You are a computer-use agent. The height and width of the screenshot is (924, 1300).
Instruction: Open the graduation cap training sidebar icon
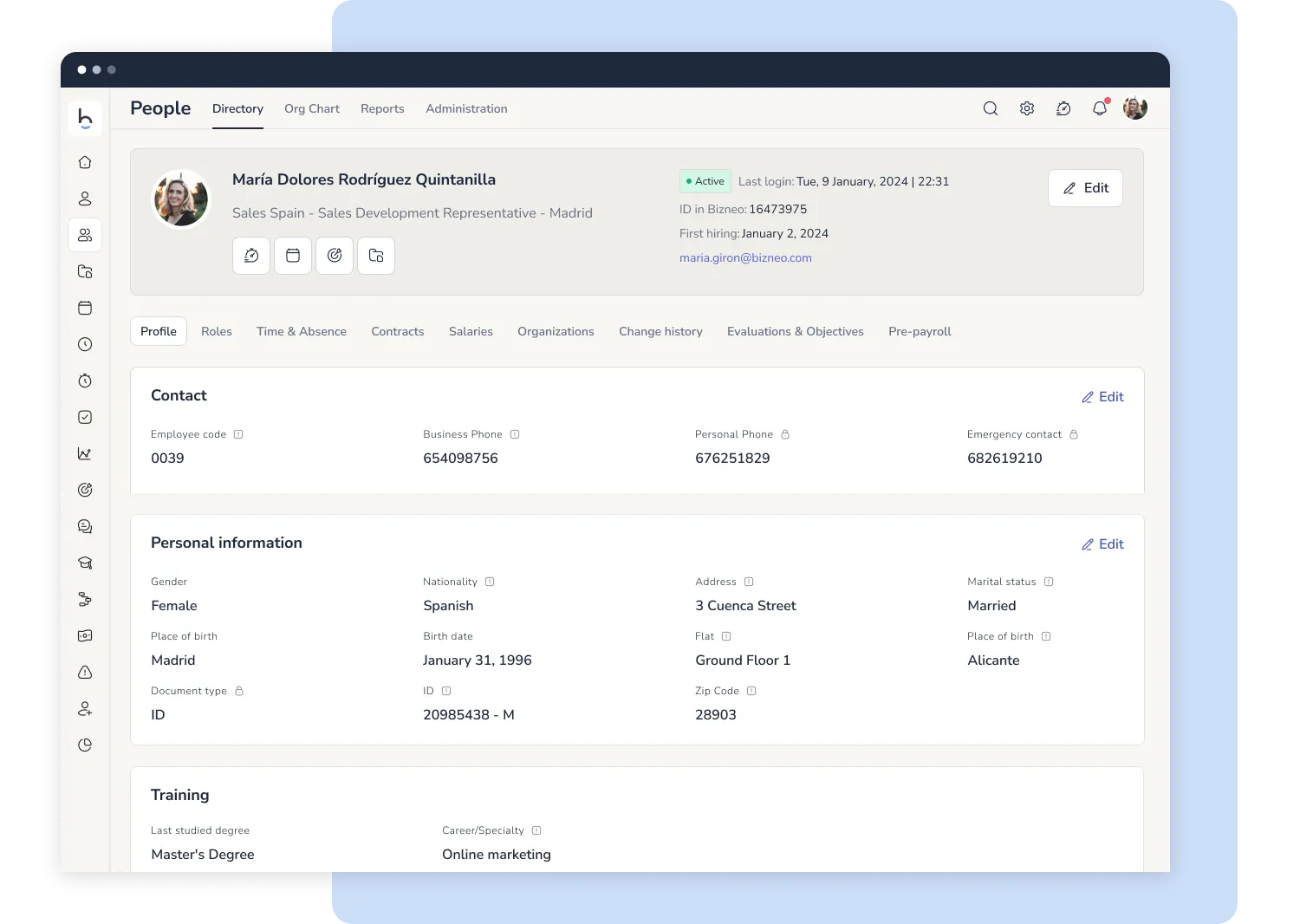[85, 563]
